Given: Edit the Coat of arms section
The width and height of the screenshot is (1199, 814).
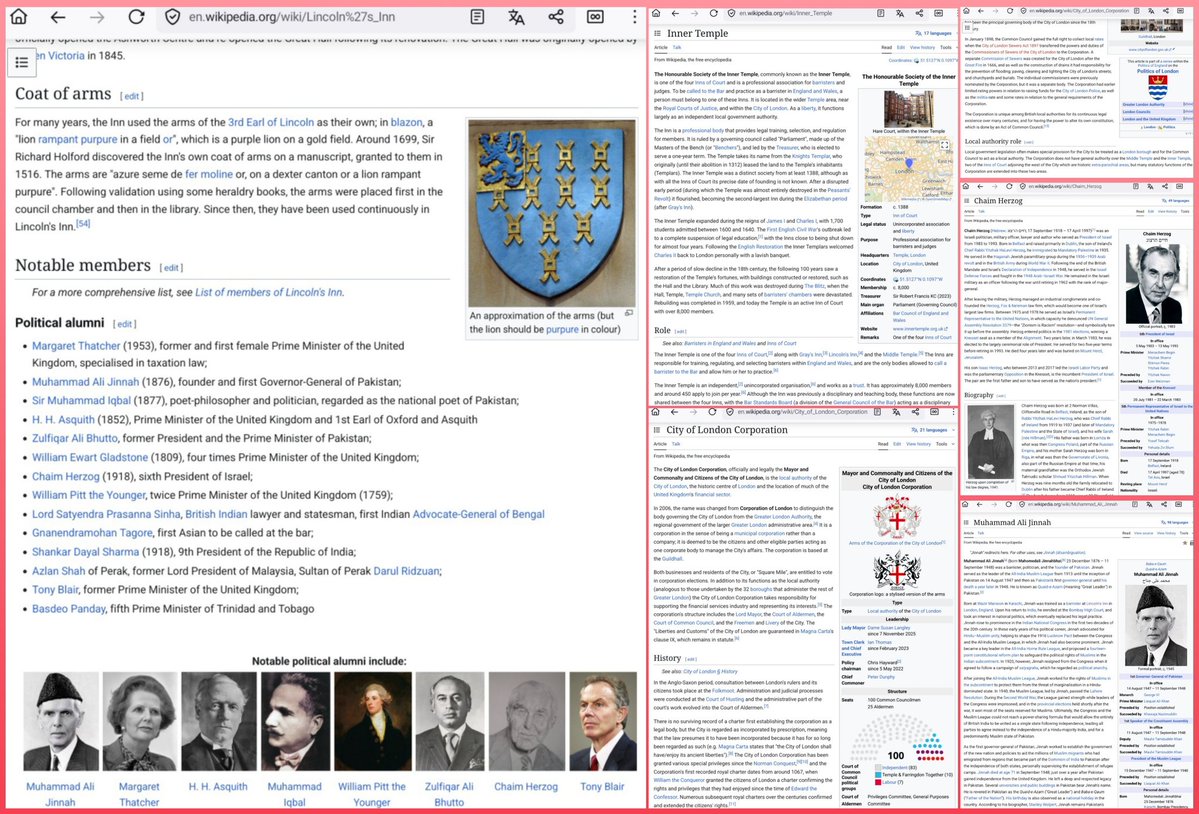Looking at the screenshot, I should pos(132,96).
